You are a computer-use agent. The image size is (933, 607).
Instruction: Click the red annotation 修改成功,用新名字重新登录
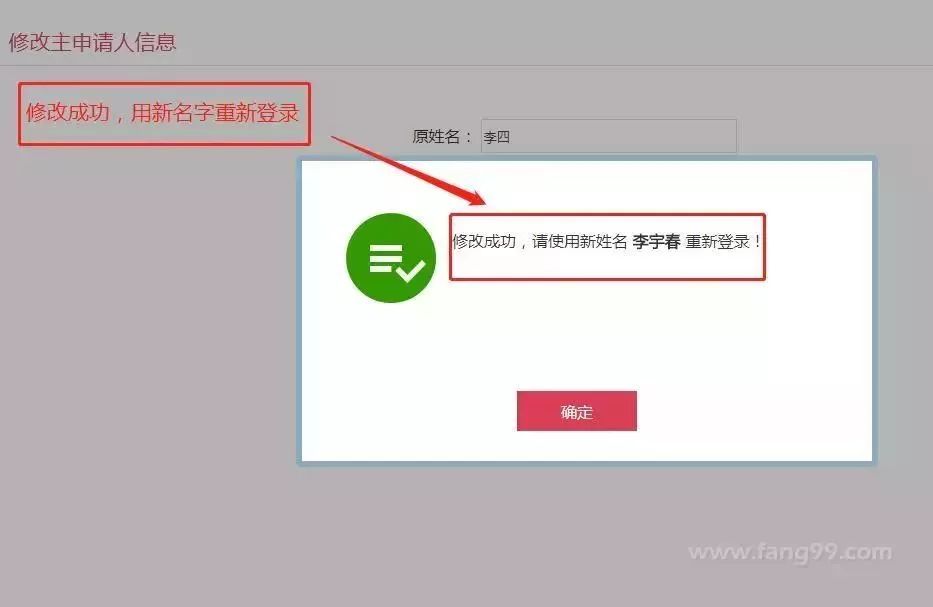[162, 112]
